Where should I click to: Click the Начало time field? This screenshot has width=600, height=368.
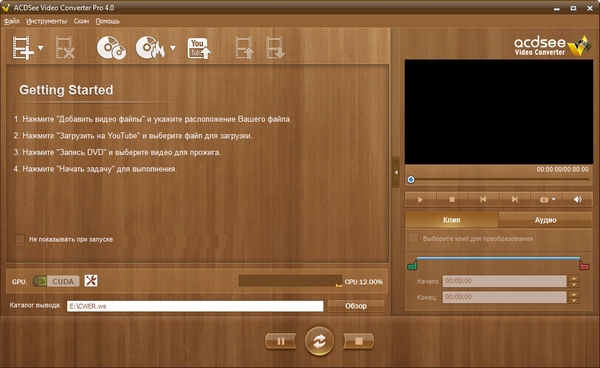[x=504, y=281]
